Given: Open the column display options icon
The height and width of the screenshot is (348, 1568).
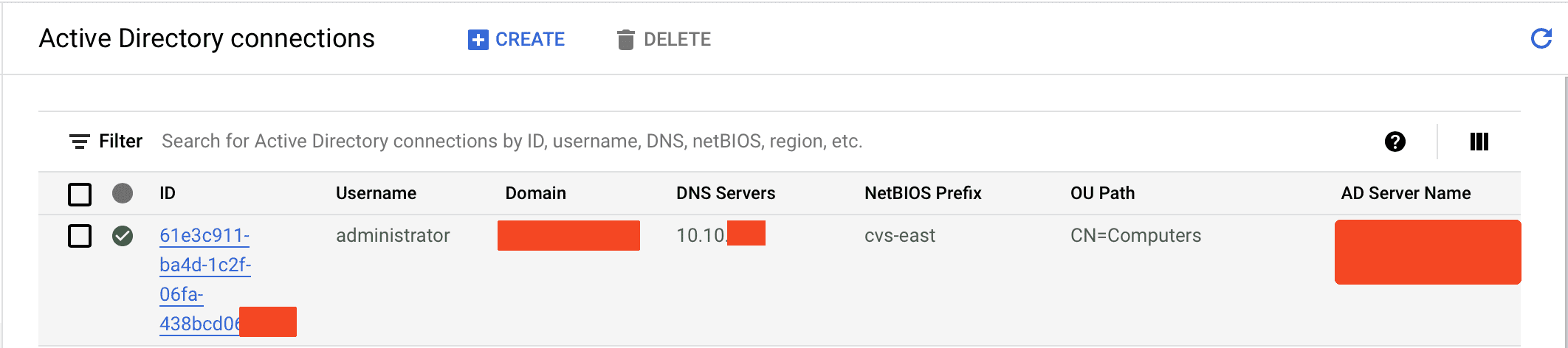Looking at the screenshot, I should 1479,142.
